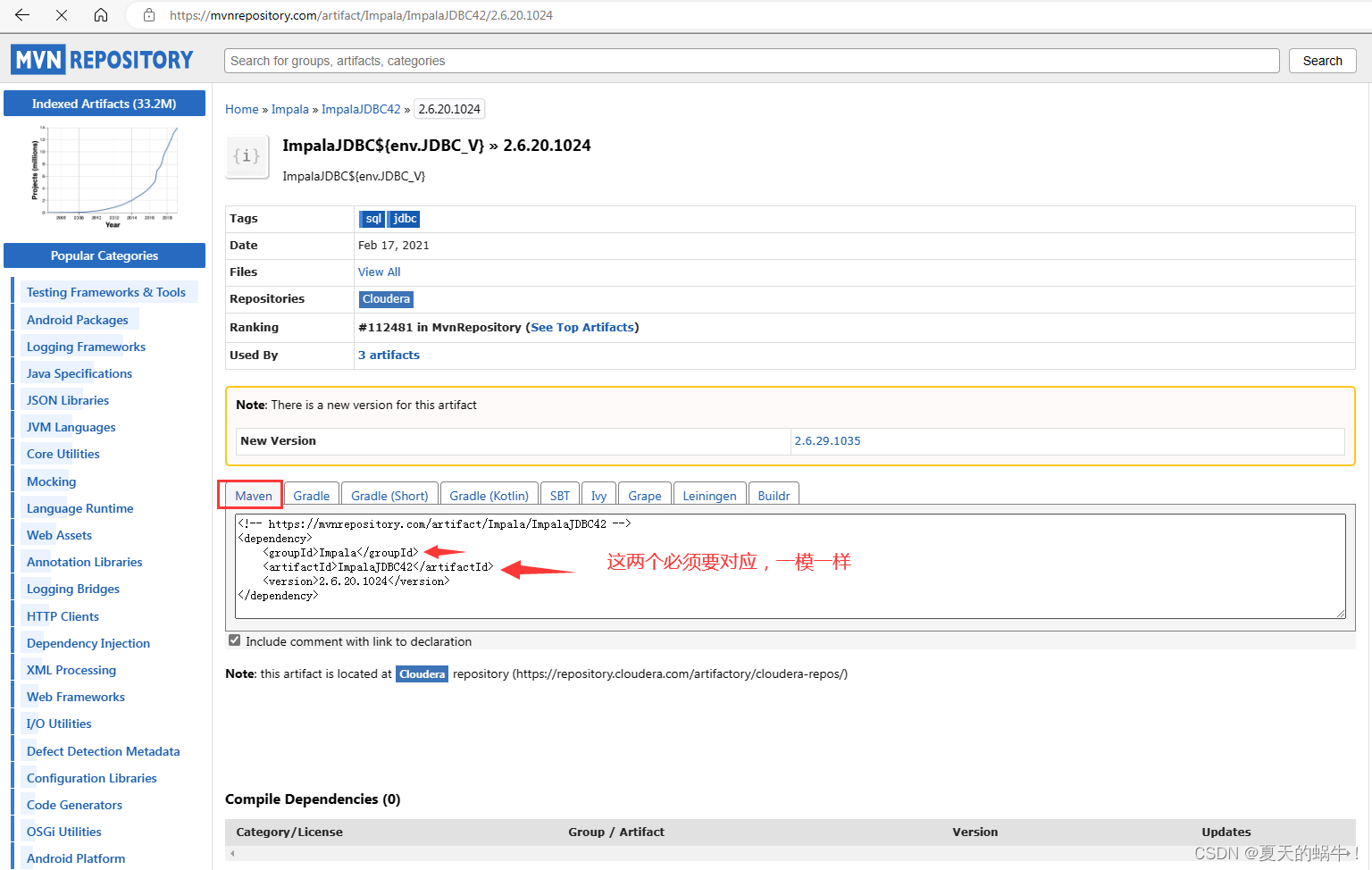
Task: Click the sql tag badge
Action: tap(373, 219)
